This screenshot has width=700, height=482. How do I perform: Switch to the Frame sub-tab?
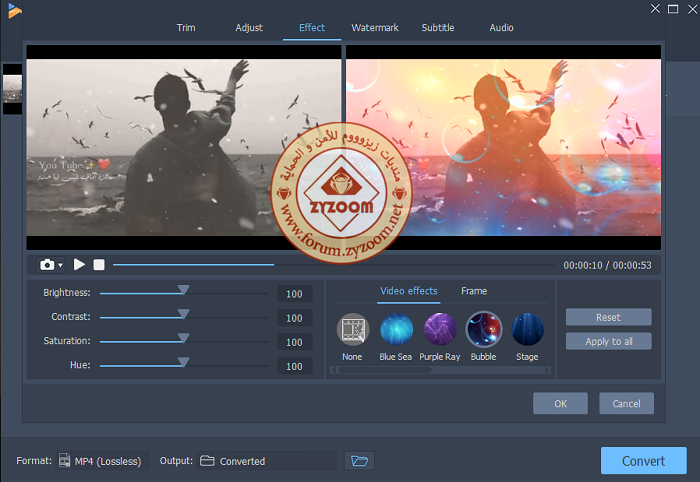coord(474,291)
